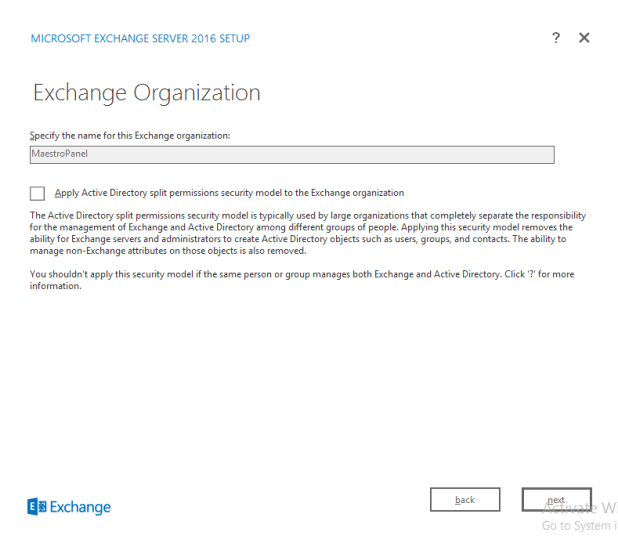Enable Active Directory split permissions checkbox
Image resolution: width=618 pixels, height=543 pixels.
[37, 193]
